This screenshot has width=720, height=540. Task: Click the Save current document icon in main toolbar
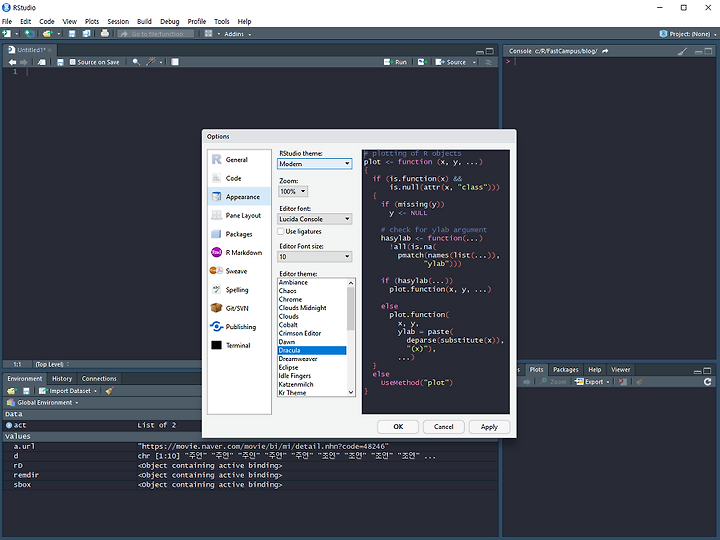tap(72, 34)
